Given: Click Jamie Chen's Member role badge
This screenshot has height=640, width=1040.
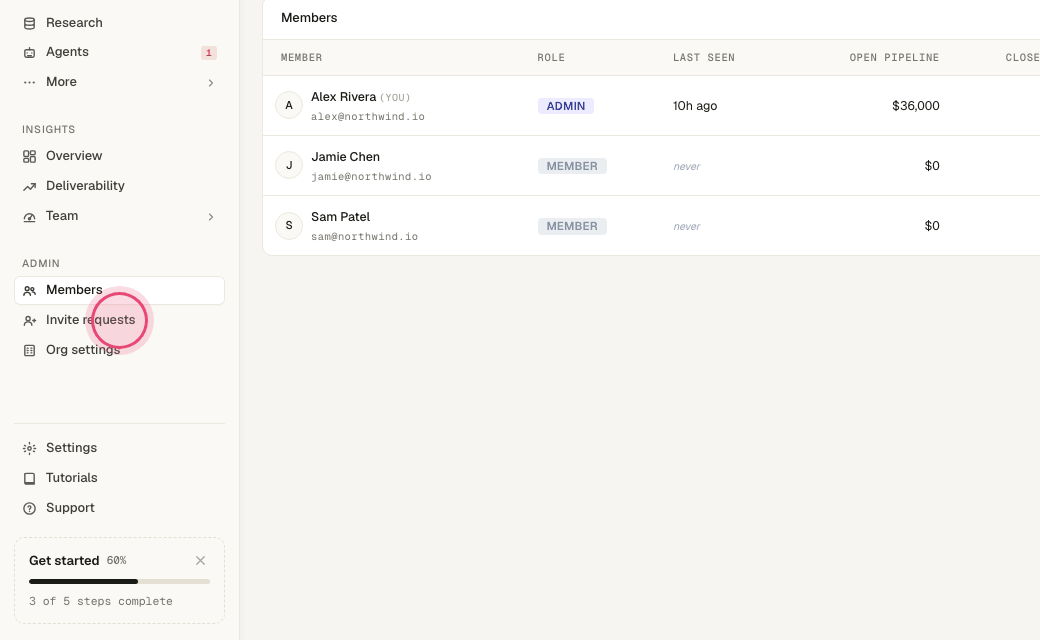Looking at the screenshot, I should pyautogui.click(x=572, y=166).
